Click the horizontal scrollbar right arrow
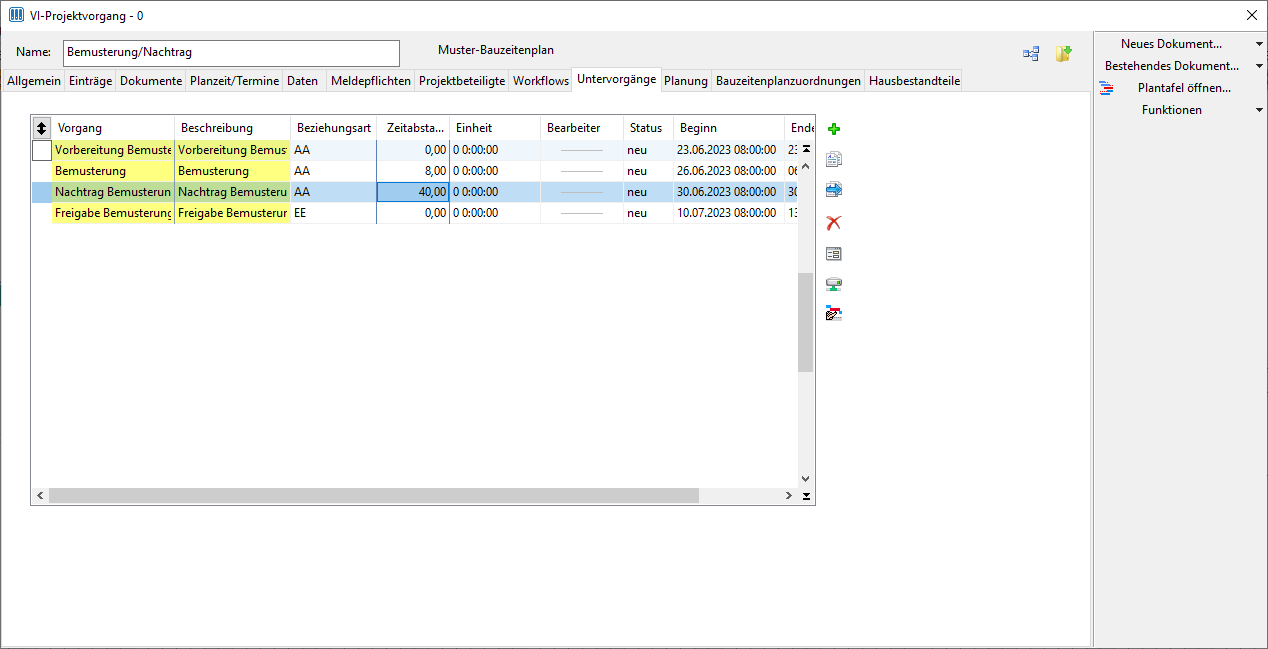 pyautogui.click(x=789, y=496)
